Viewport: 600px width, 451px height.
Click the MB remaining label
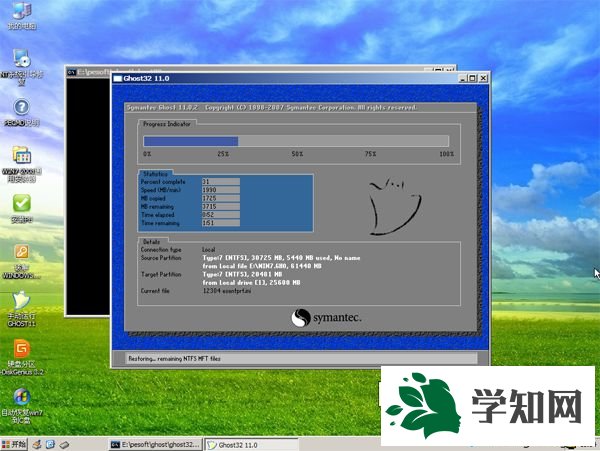157,207
